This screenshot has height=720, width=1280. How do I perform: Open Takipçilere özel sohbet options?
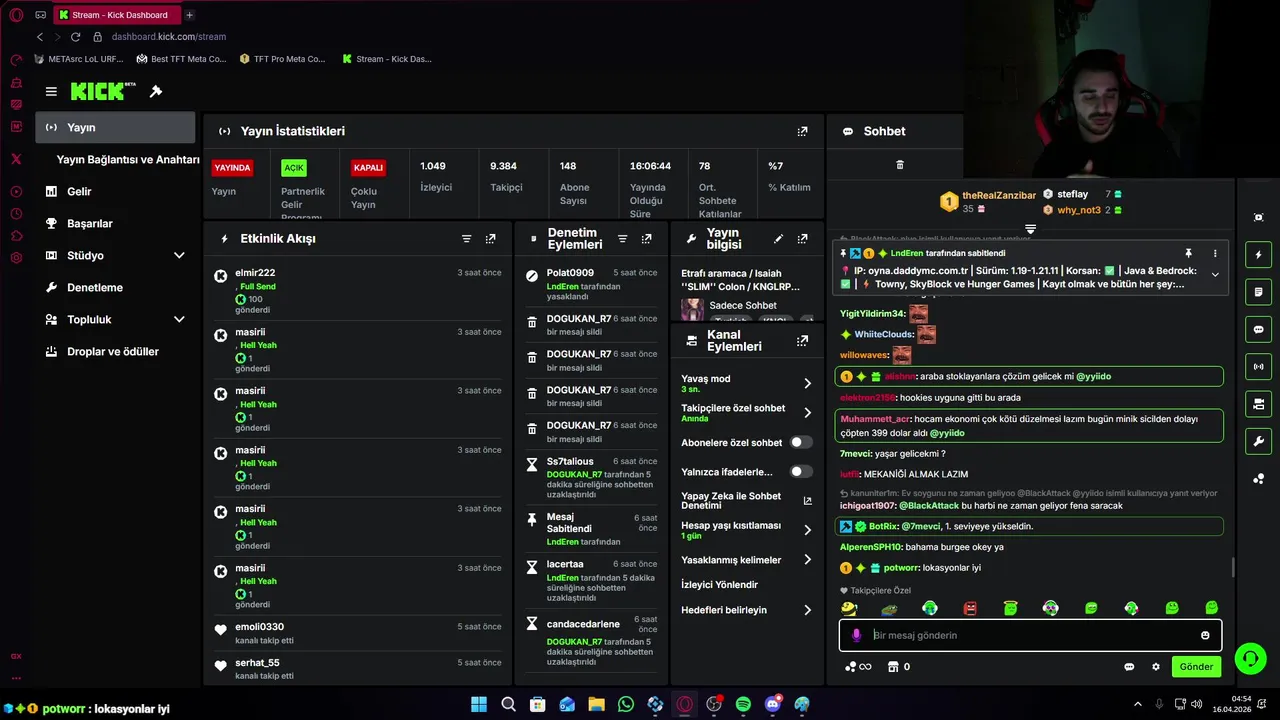click(x=807, y=413)
